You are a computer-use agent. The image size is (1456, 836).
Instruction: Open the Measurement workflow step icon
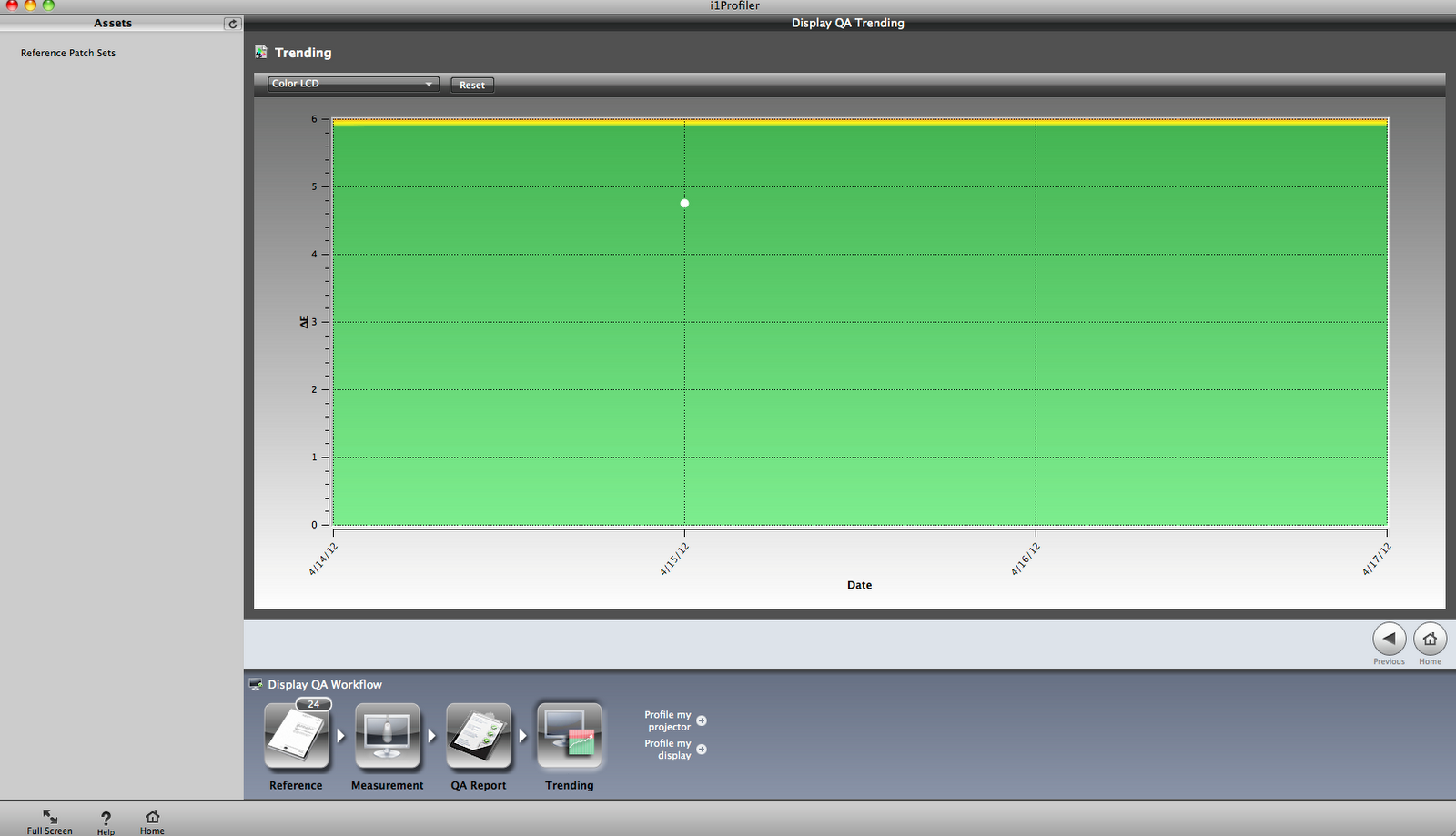(x=388, y=736)
